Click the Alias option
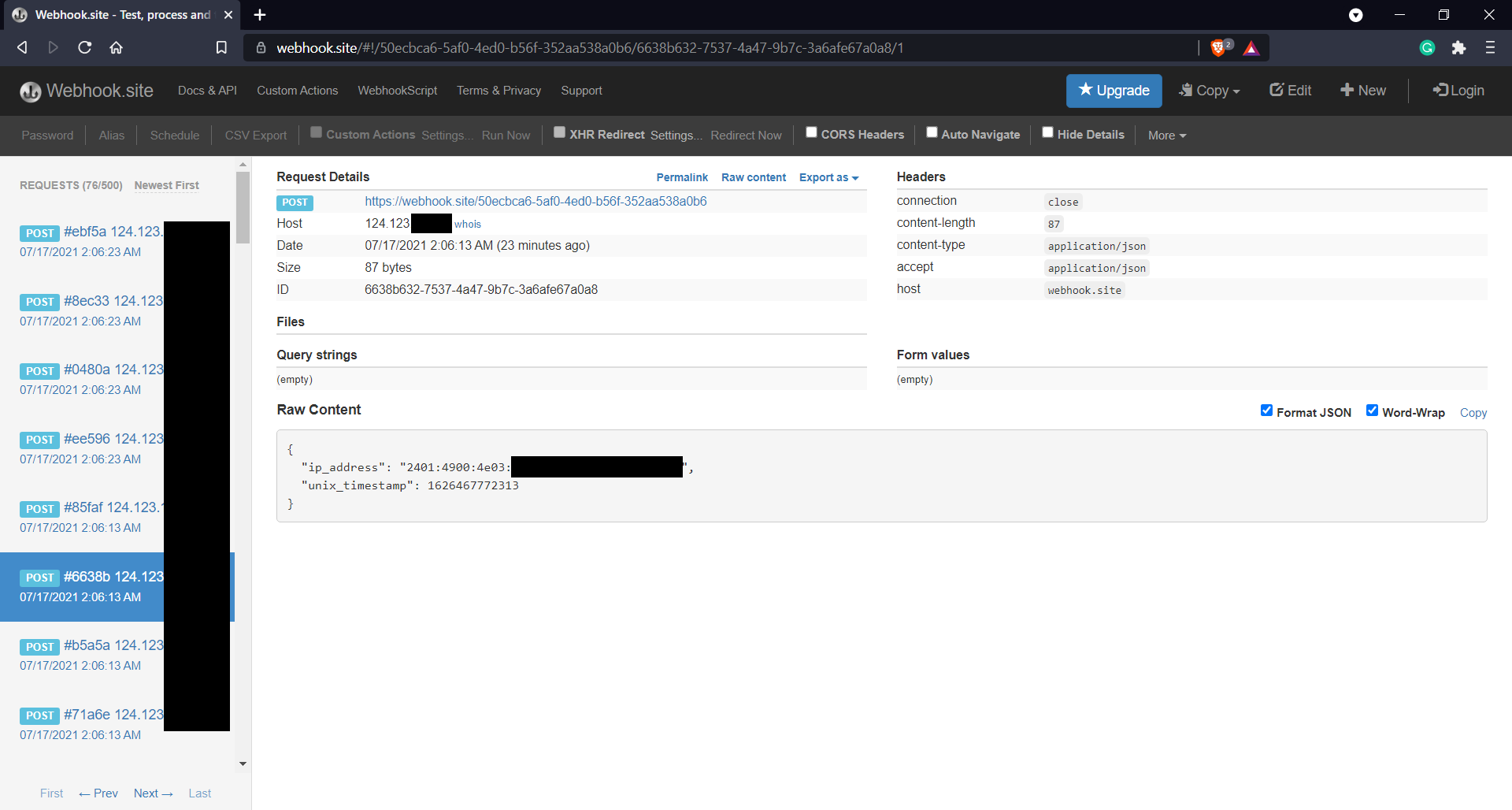Viewport: 1512px width, 810px height. [x=112, y=136]
